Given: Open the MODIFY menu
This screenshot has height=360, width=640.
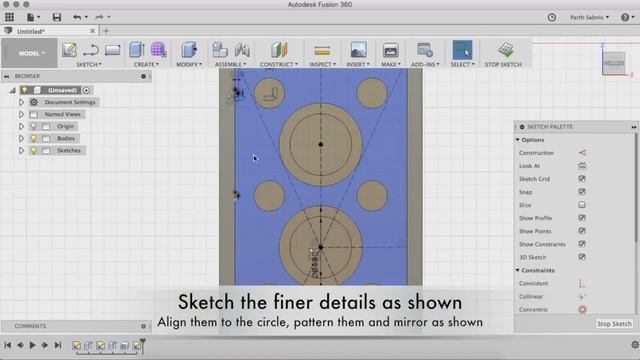Looking at the screenshot, I should pyautogui.click(x=189, y=64).
